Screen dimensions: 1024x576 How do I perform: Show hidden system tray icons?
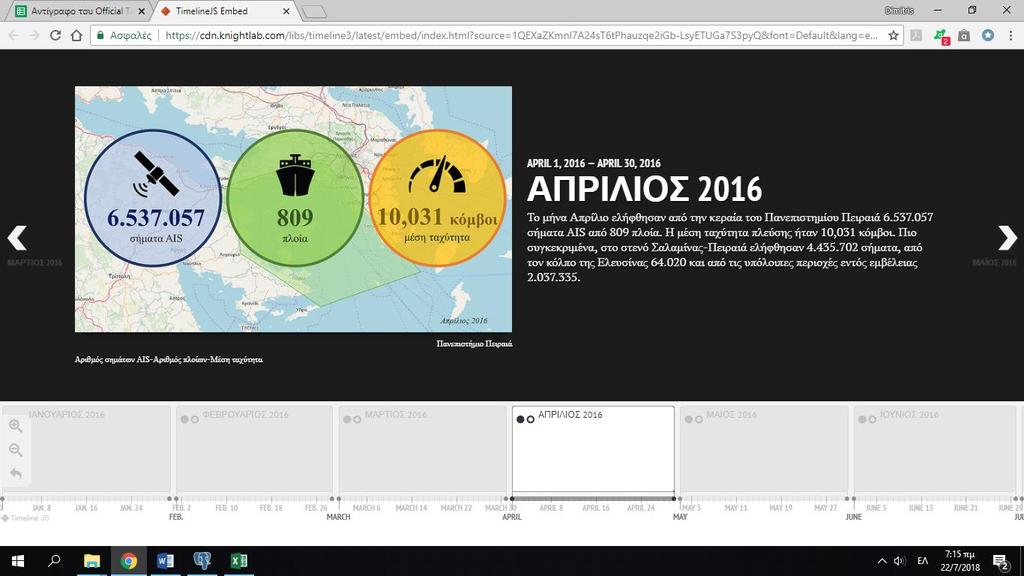[x=882, y=561]
